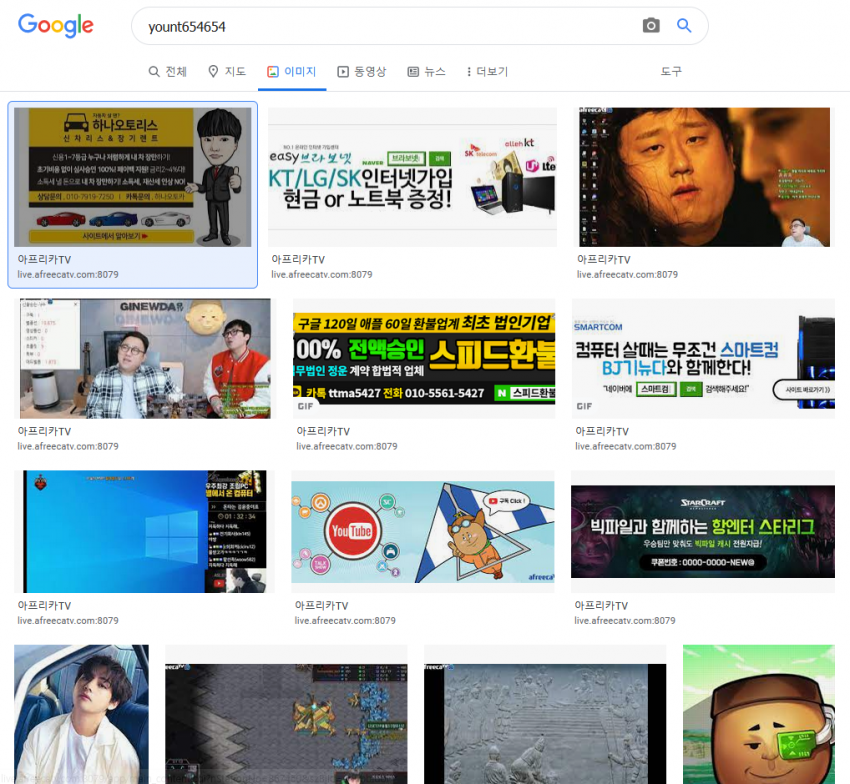Open the YouTube hang-glider cartoon image
Screen dimensions: 850x784
(423, 531)
